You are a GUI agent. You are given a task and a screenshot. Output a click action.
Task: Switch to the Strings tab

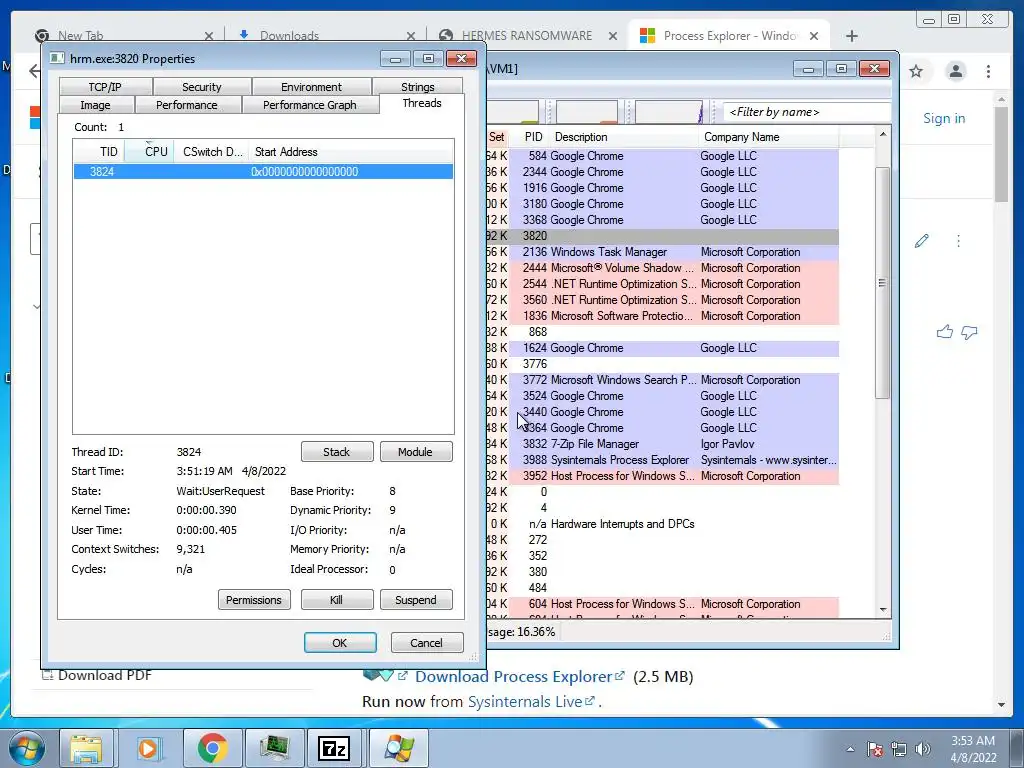click(x=417, y=87)
